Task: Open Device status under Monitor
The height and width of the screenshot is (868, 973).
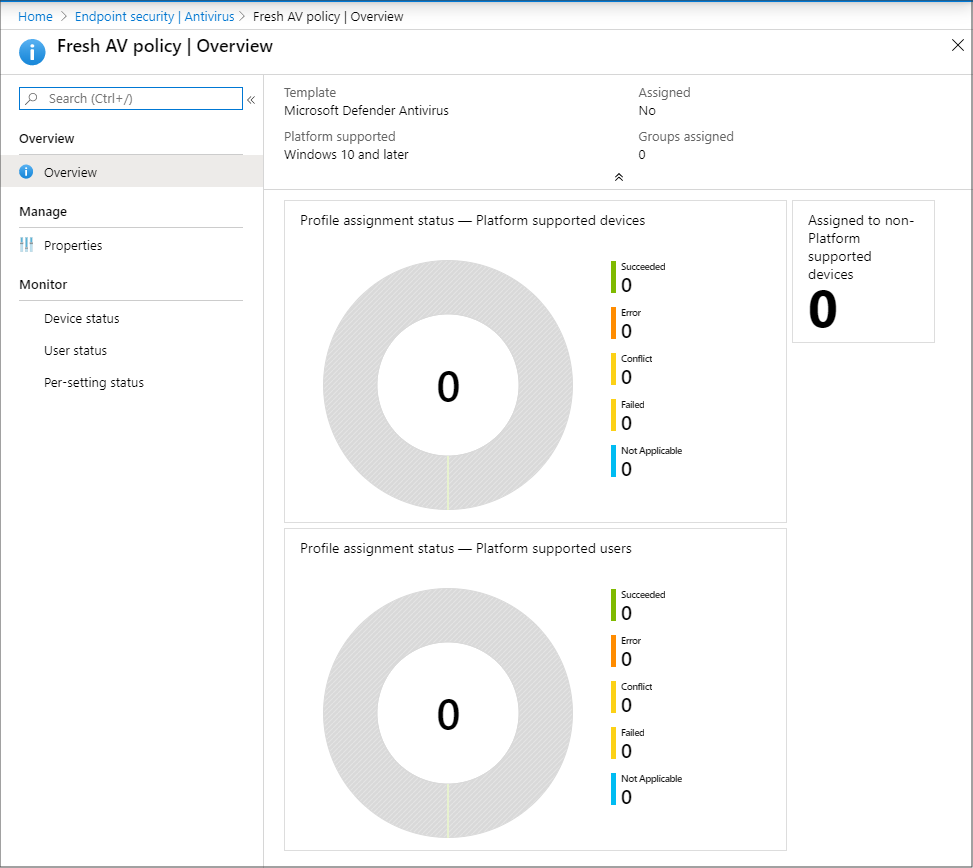Action: [81, 319]
